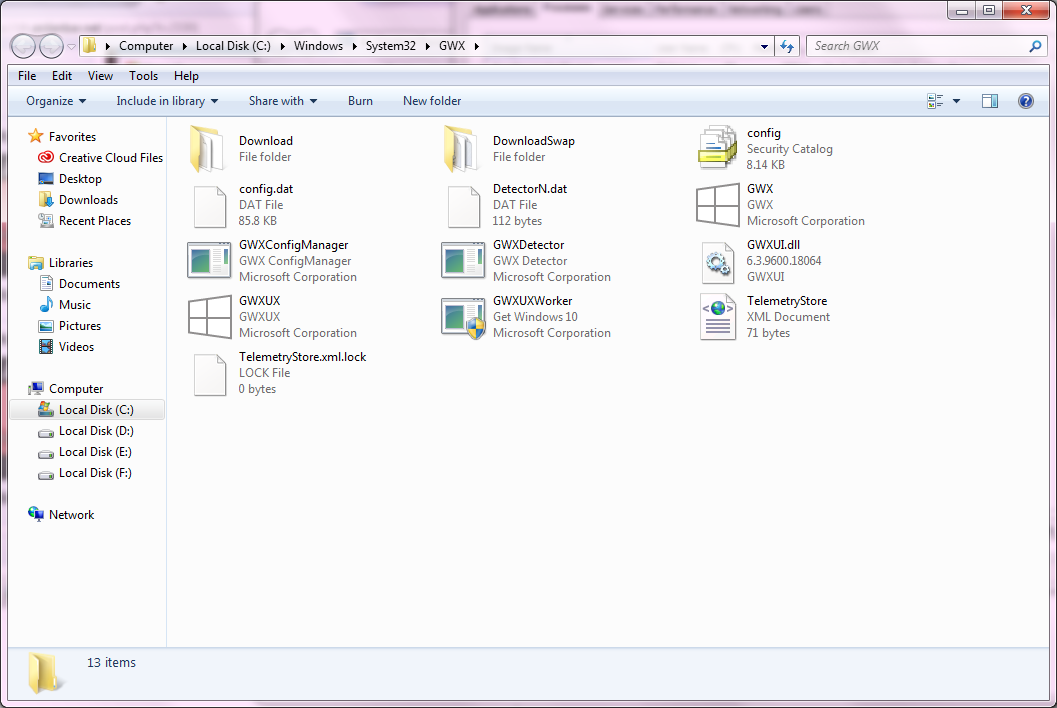The width and height of the screenshot is (1057, 708).
Task: Select the TelemetryStore.xml.lock file name
Action: 303,357
